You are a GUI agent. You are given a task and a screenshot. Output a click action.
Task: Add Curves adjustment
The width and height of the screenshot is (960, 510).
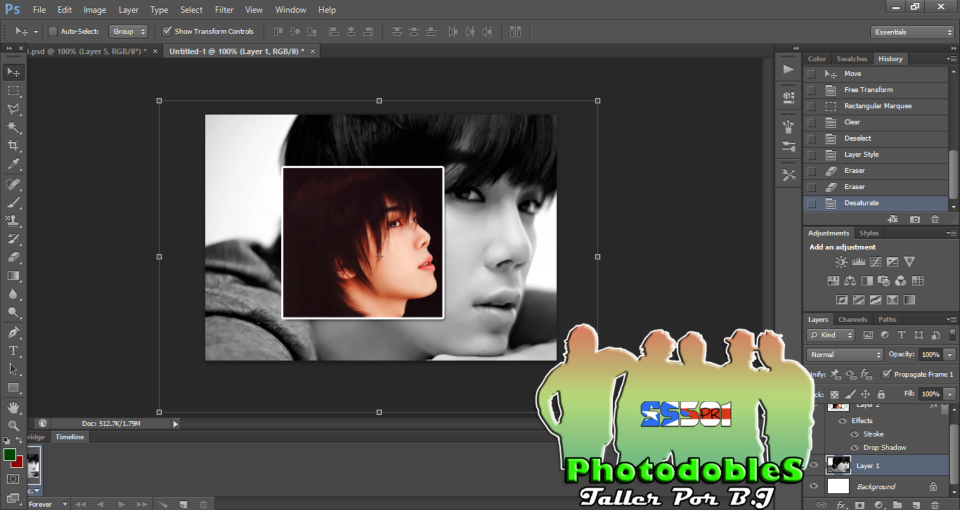pyautogui.click(x=876, y=262)
